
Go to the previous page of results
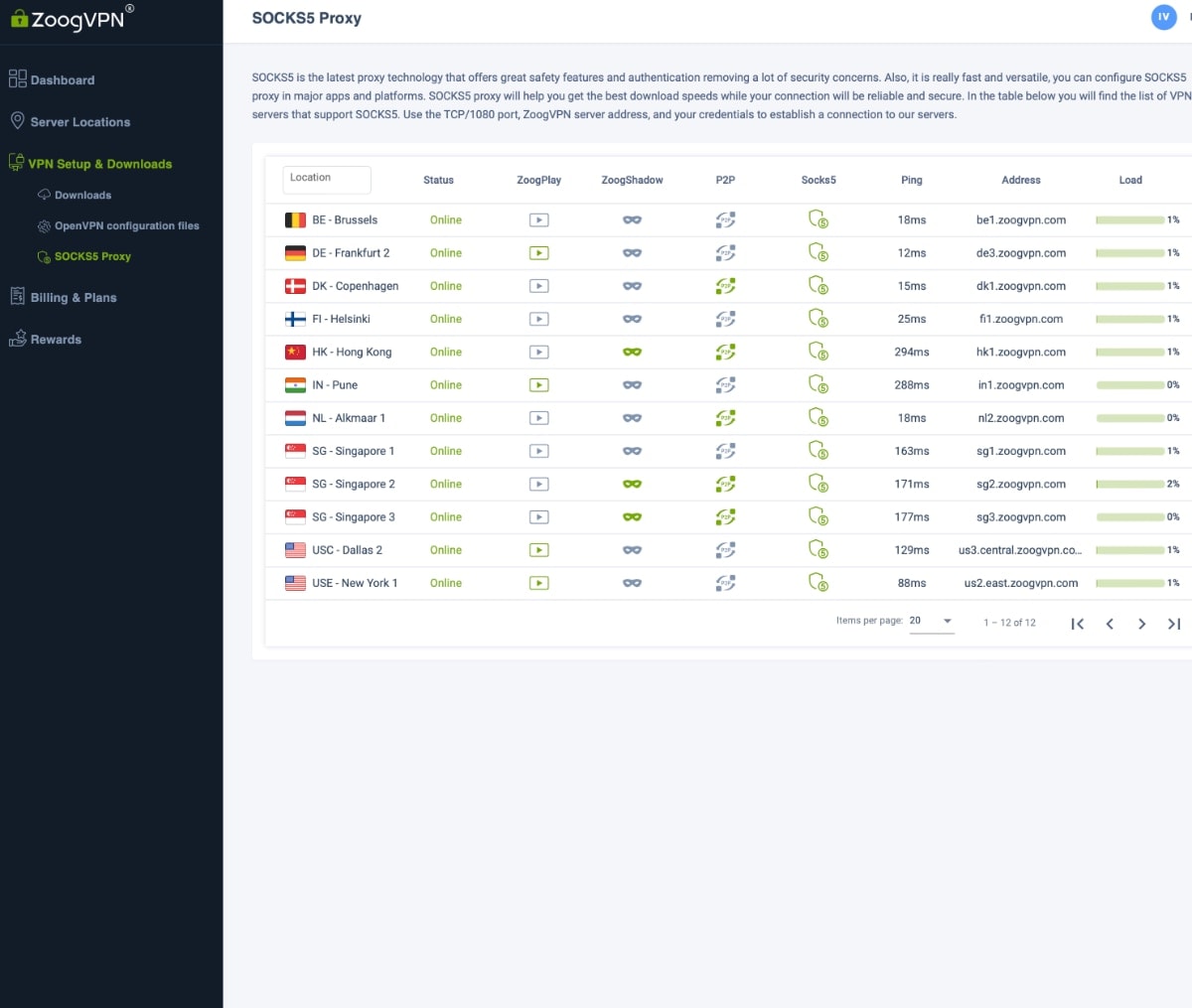1110,624
